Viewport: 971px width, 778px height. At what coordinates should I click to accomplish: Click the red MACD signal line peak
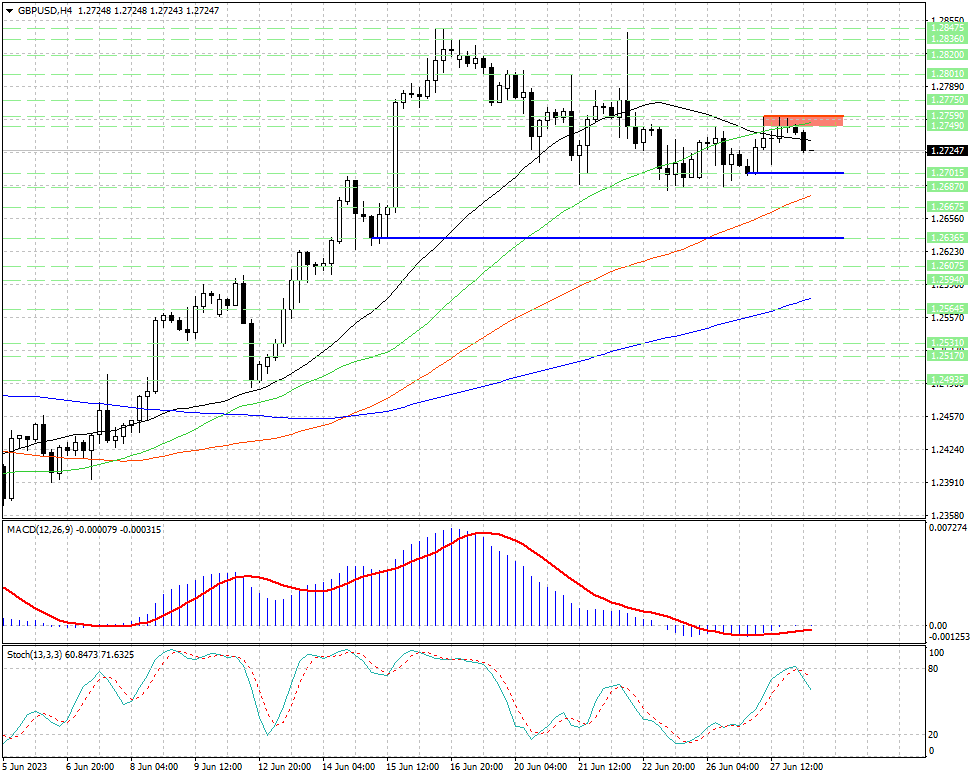tap(480, 533)
